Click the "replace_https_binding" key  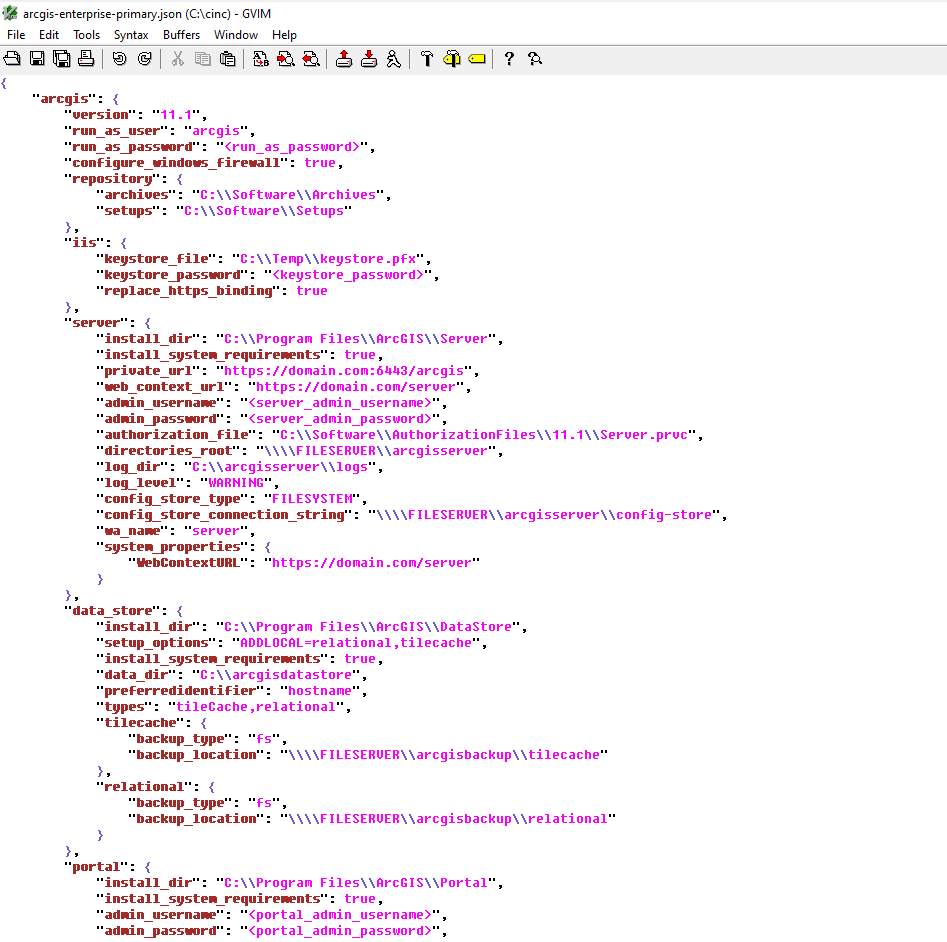click(x=188, y=291)
